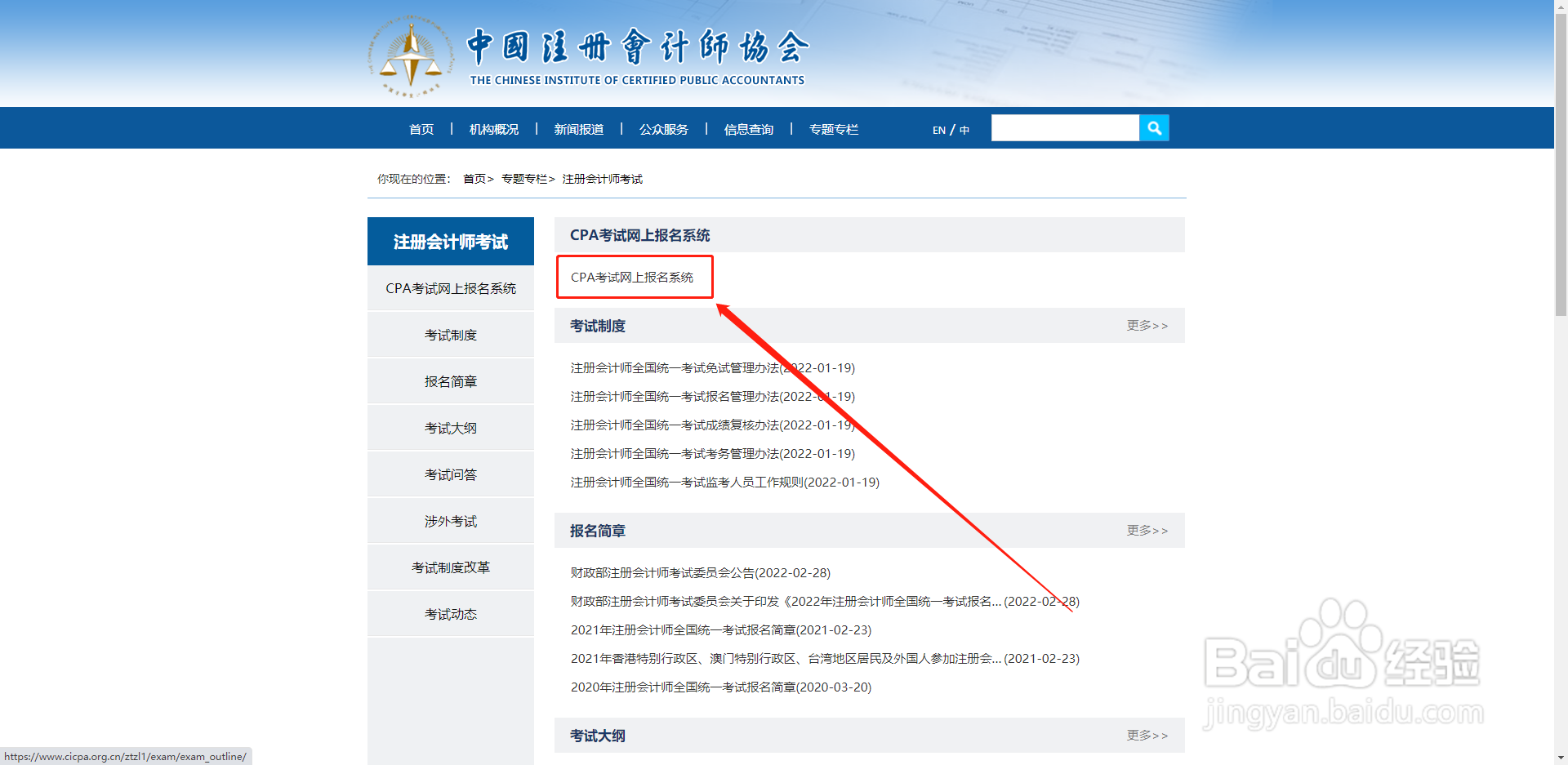Click the 注册会计师考试 sidebar header
This screenshot has height=765, width=1568.
(451, 242)
